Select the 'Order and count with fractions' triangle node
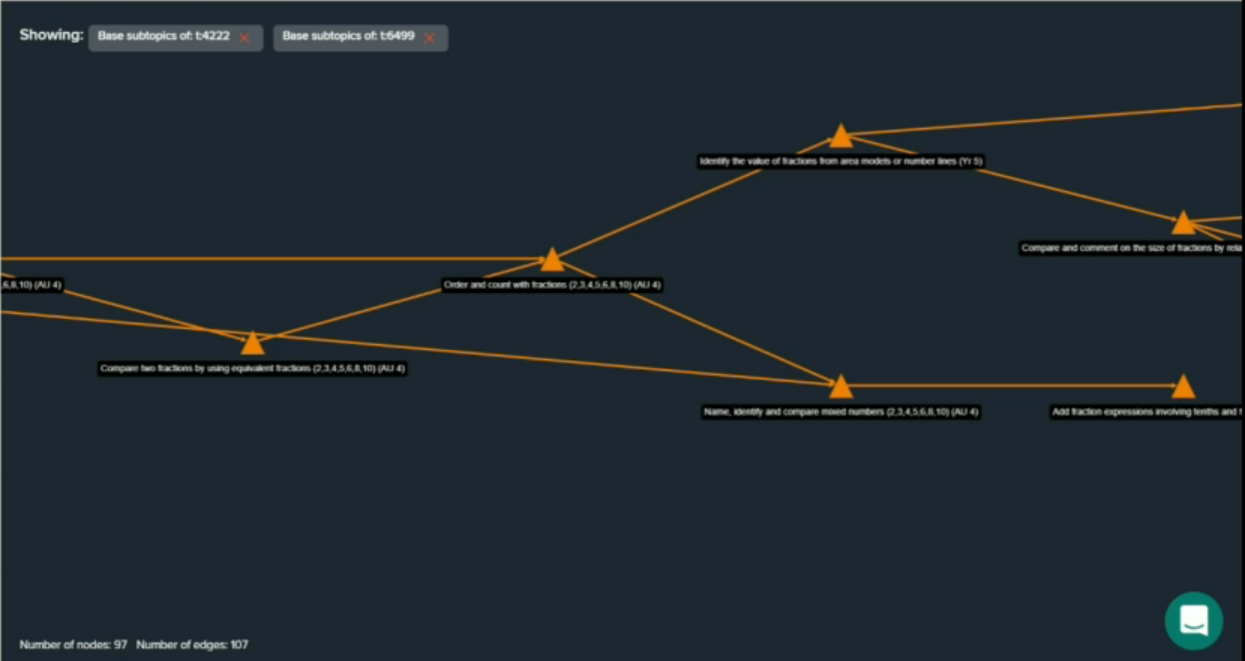Viewport: 1245px width, 661px height. (x=552, y=260)
